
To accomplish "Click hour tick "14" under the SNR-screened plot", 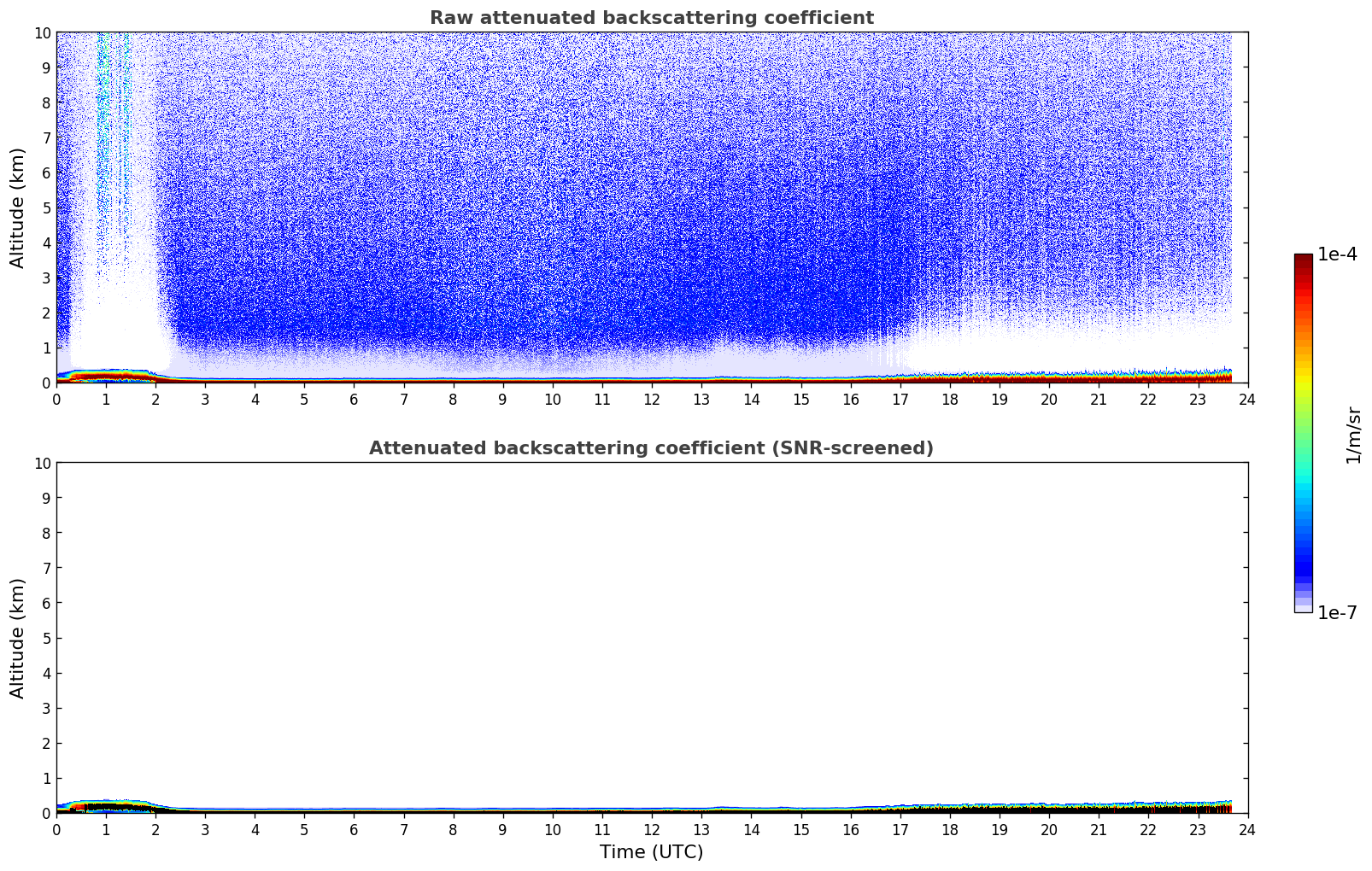I will [751, 829].
